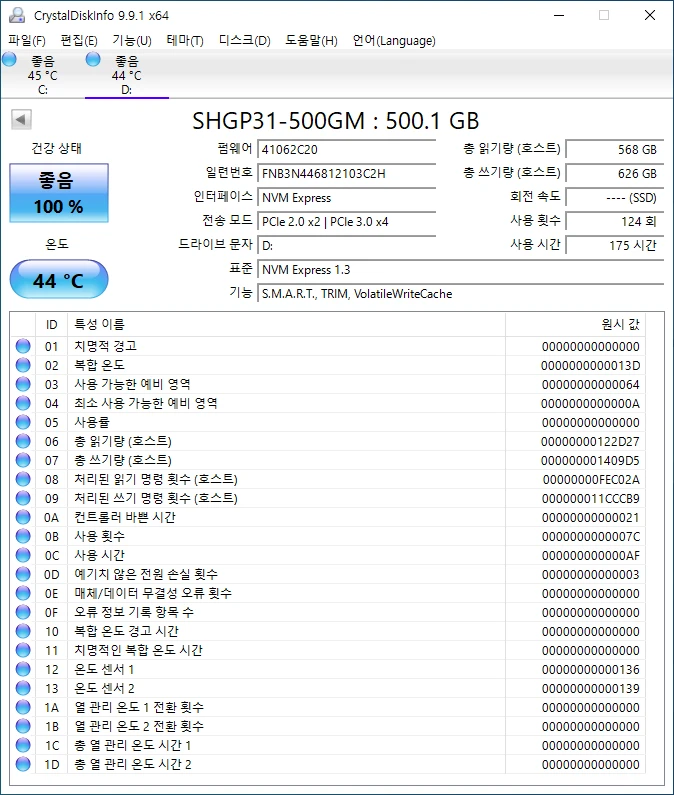Image resolution: width=674 pixels, height=795 pixels.
Task: Click status icon for 11 치명적인 복합 온도 시간
Action: point(23,650)
